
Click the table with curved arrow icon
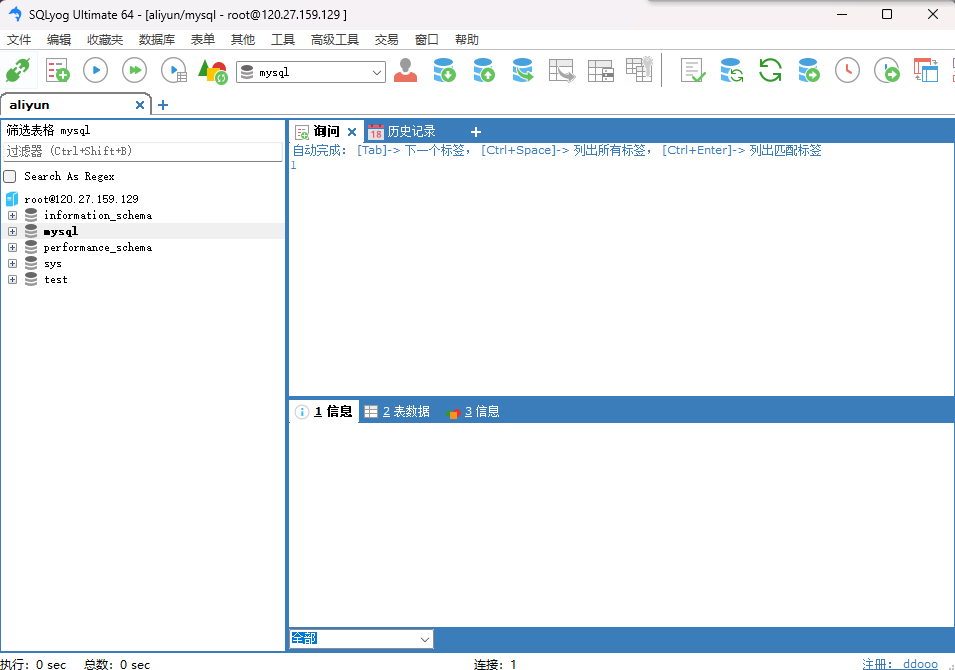pyautogui.click(x=562, y=71)
